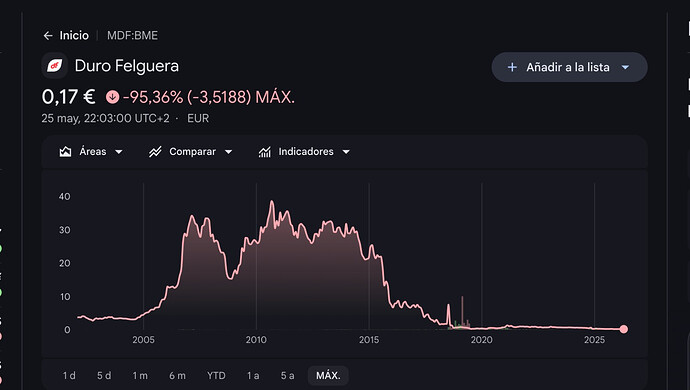Select the 1 a time range tab
Viewport: 690px width, 390px height.
(x=253, y=375)
